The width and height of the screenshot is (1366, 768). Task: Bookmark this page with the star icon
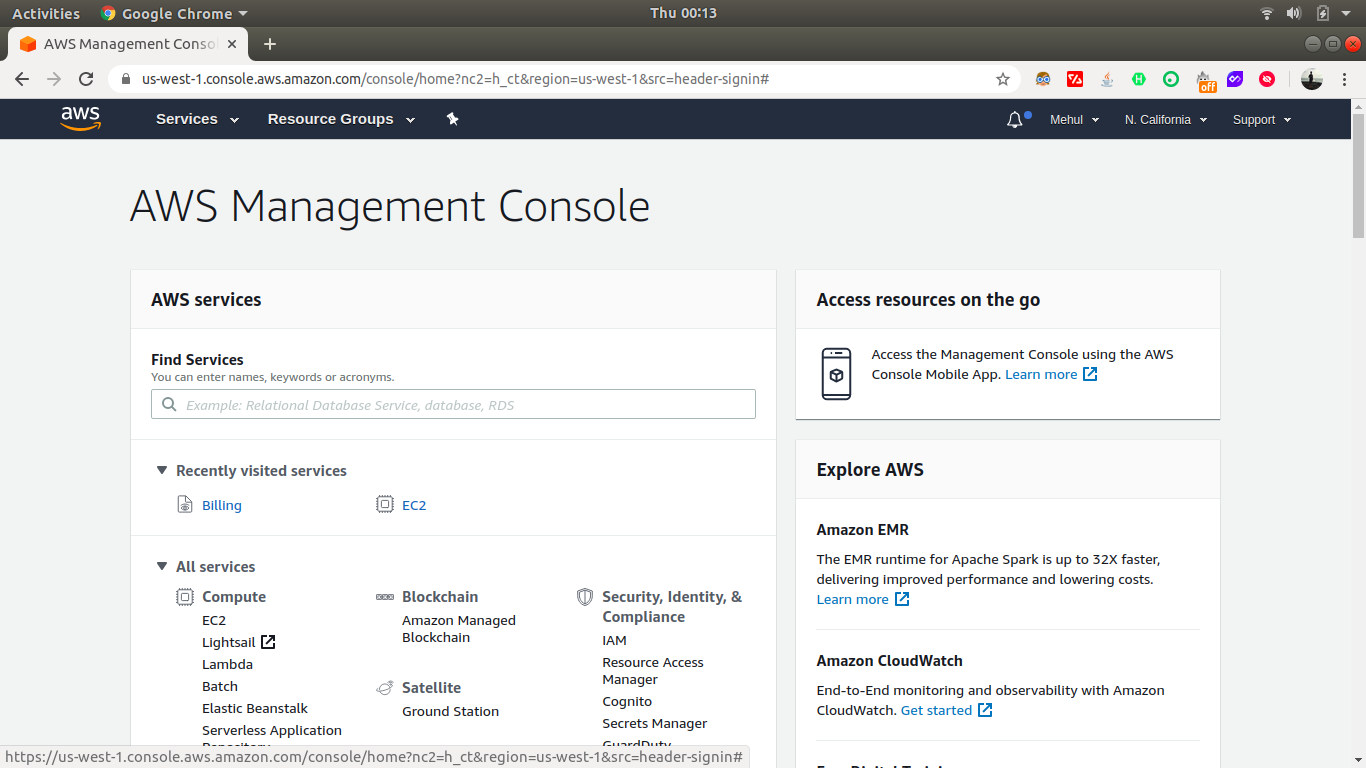(1003, 79)
